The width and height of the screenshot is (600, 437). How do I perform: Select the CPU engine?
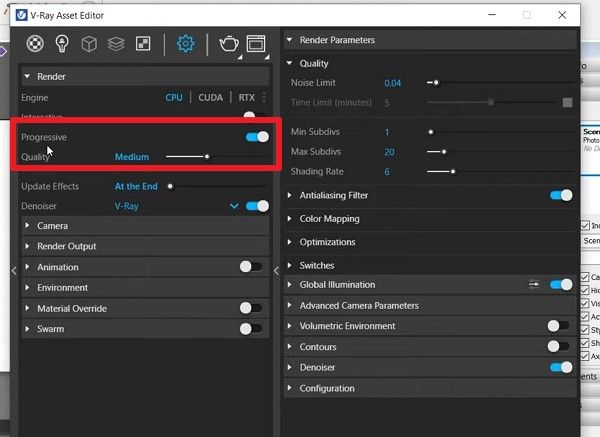pyautogui.click(x=174, y=98)
